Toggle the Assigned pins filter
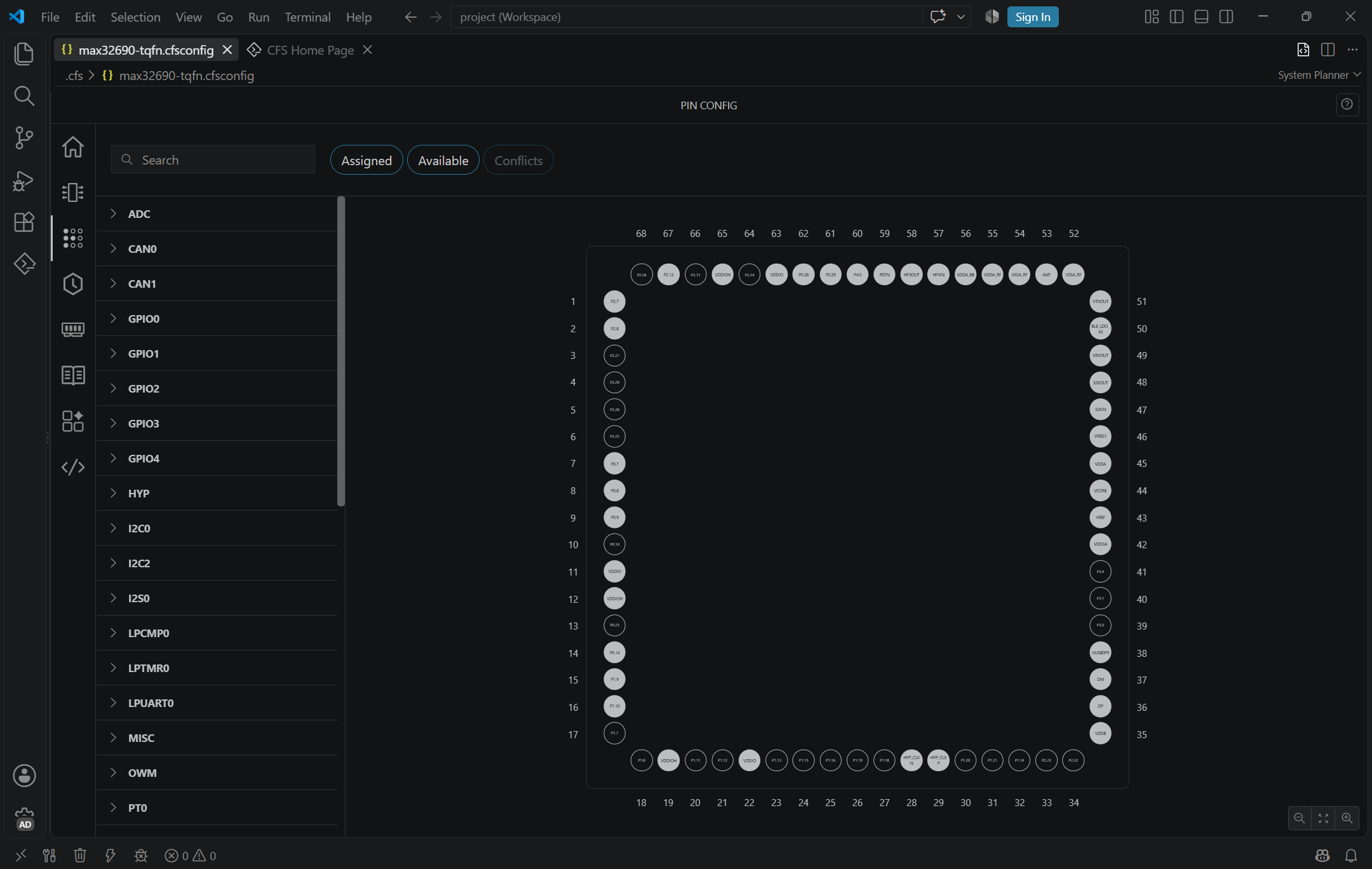 click(x=367, y=160)
